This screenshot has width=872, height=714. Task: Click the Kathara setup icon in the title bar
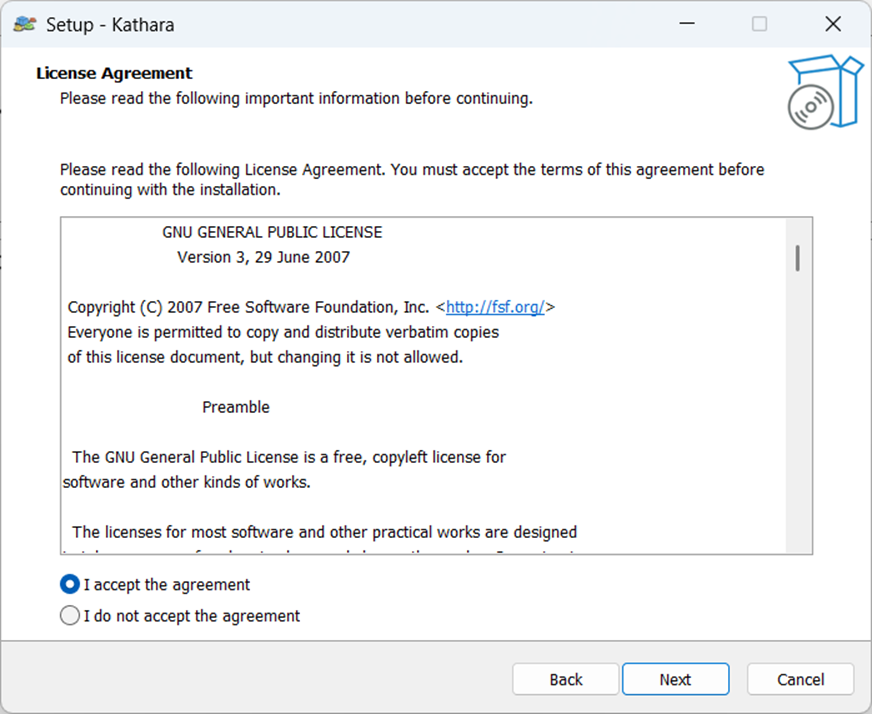point(24,23)
